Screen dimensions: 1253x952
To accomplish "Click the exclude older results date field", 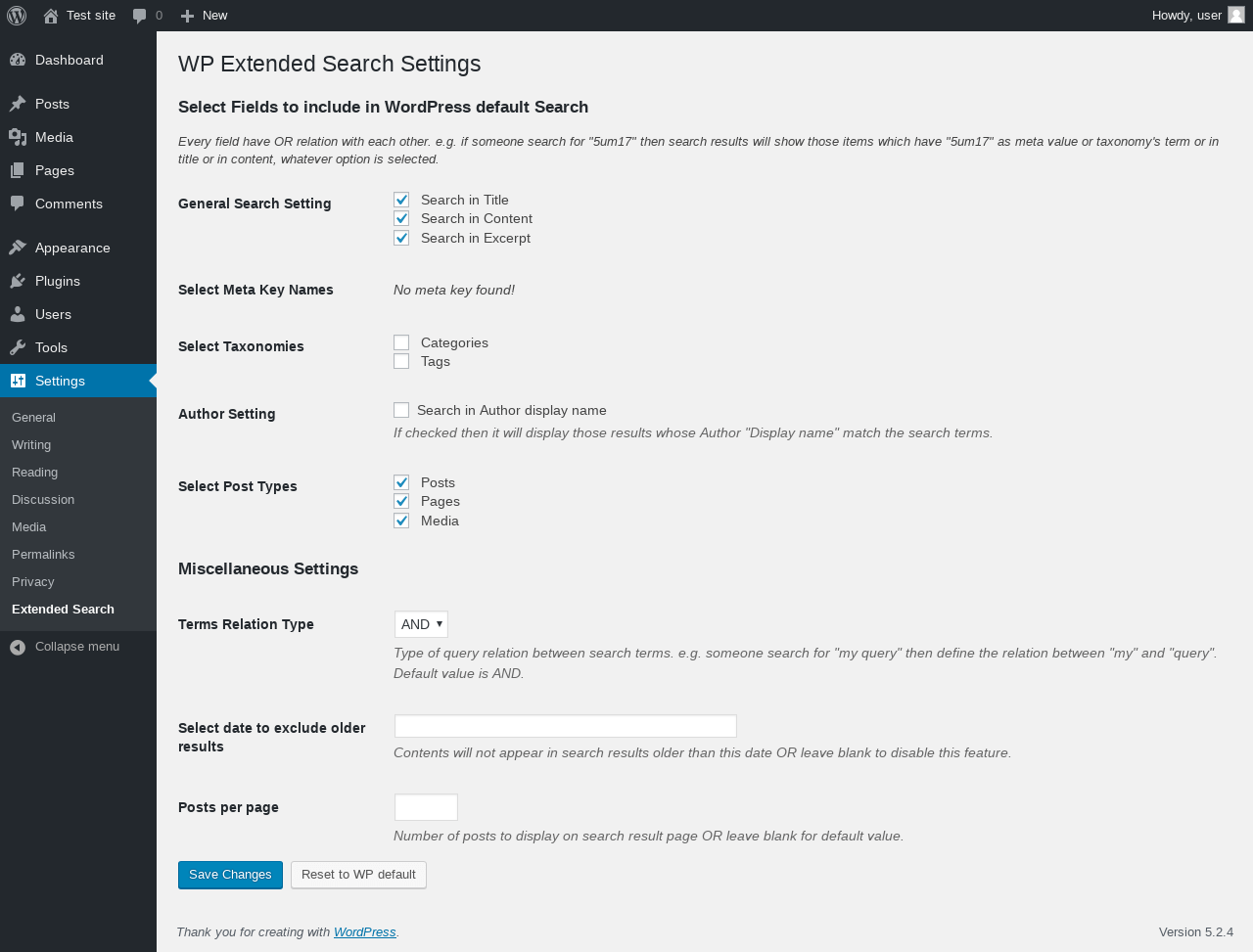I will (566, 726).
